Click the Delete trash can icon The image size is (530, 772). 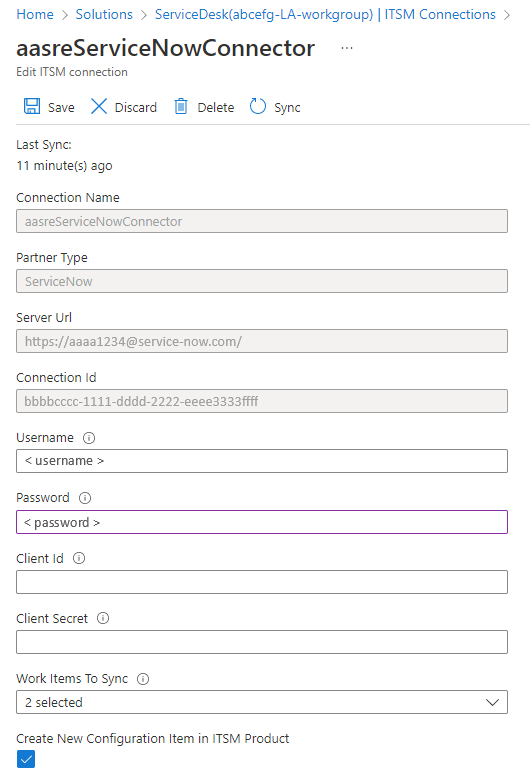pos(181,106)
